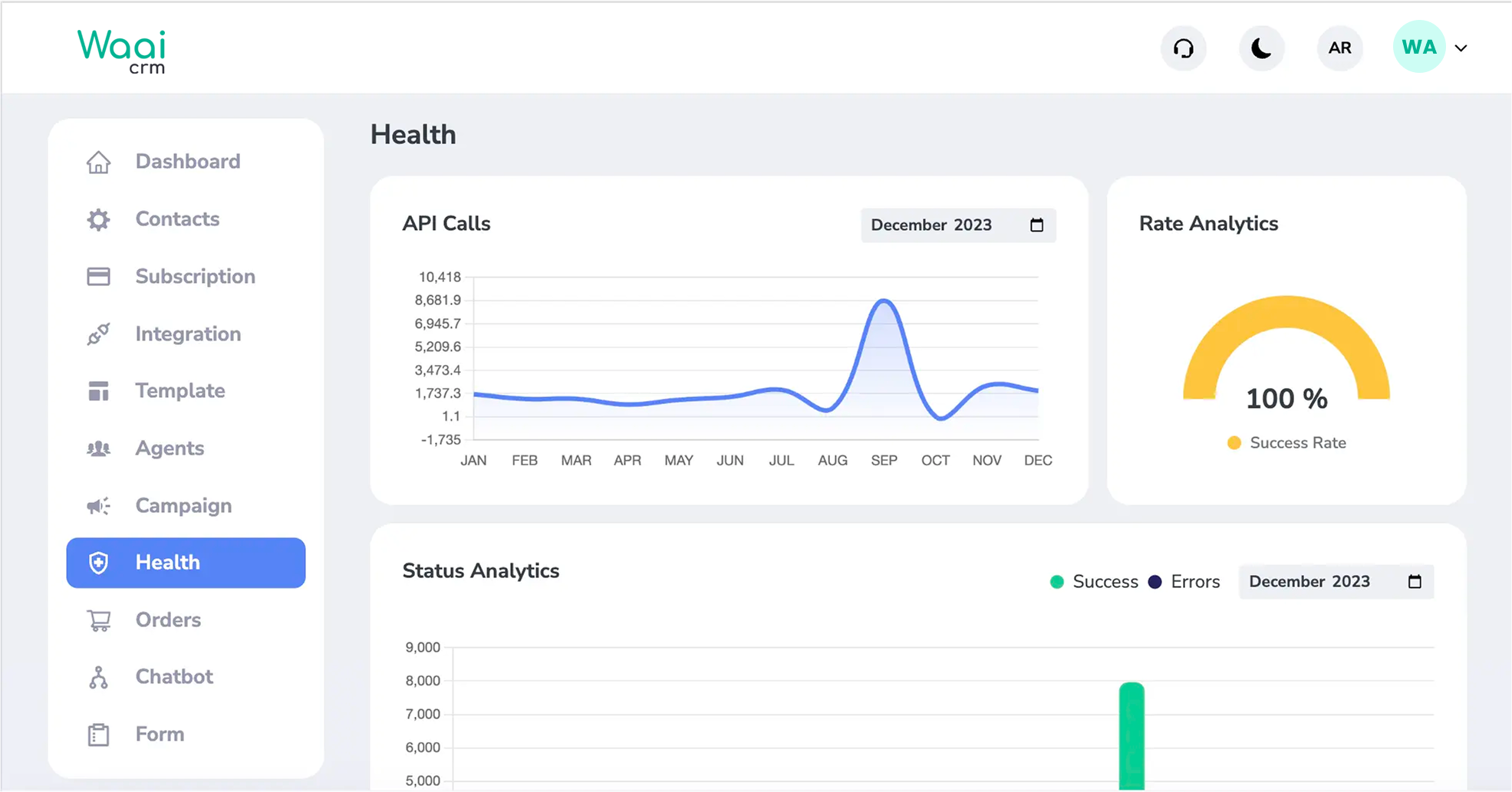This screenshot has width=1512, height=792.
Task: Toggle Success series in Status legend
Action: tap(1094, 582)
